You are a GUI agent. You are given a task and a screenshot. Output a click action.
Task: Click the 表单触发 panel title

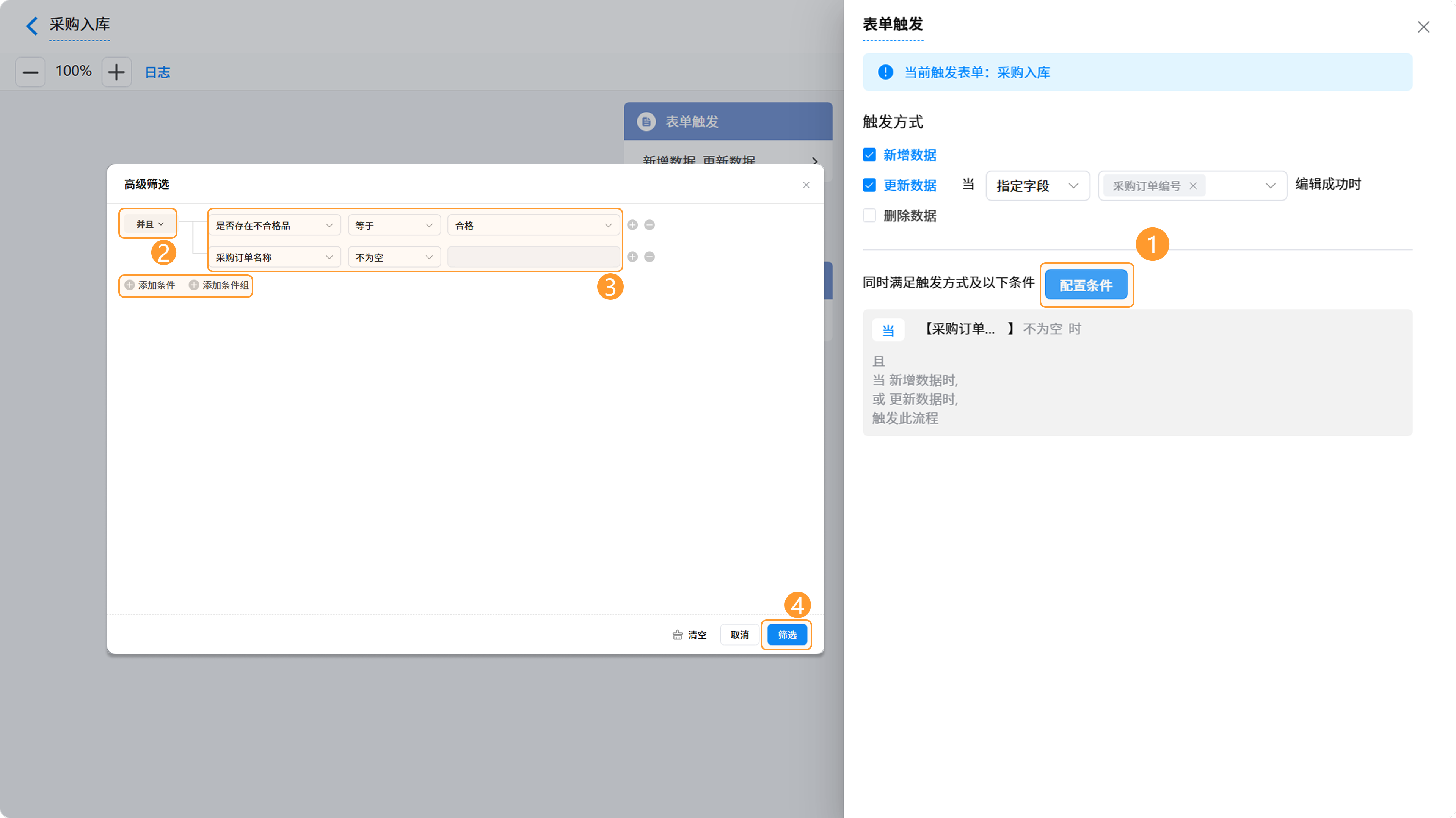point(893,24)
